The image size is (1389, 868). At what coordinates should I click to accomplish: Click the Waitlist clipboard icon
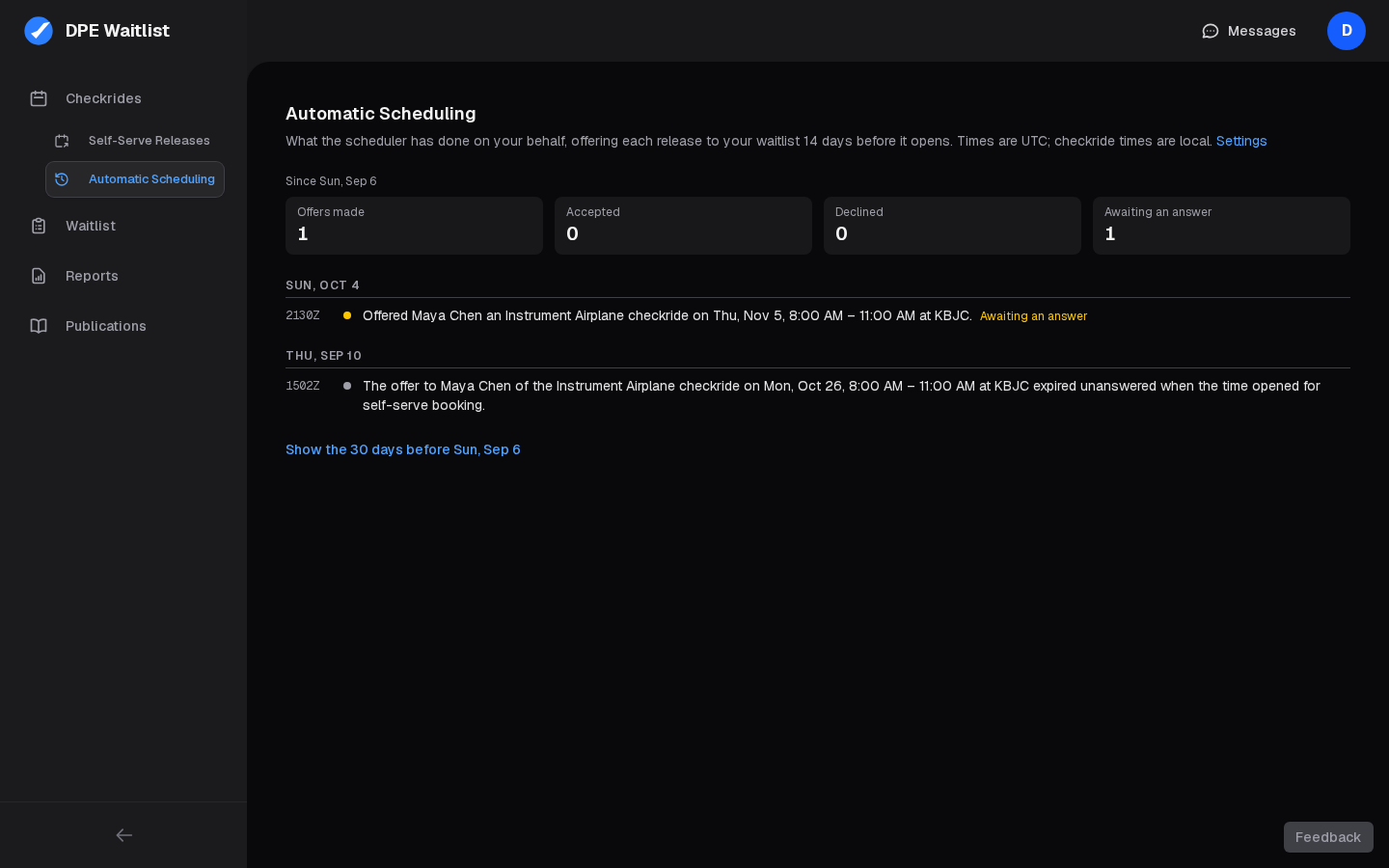39,226
